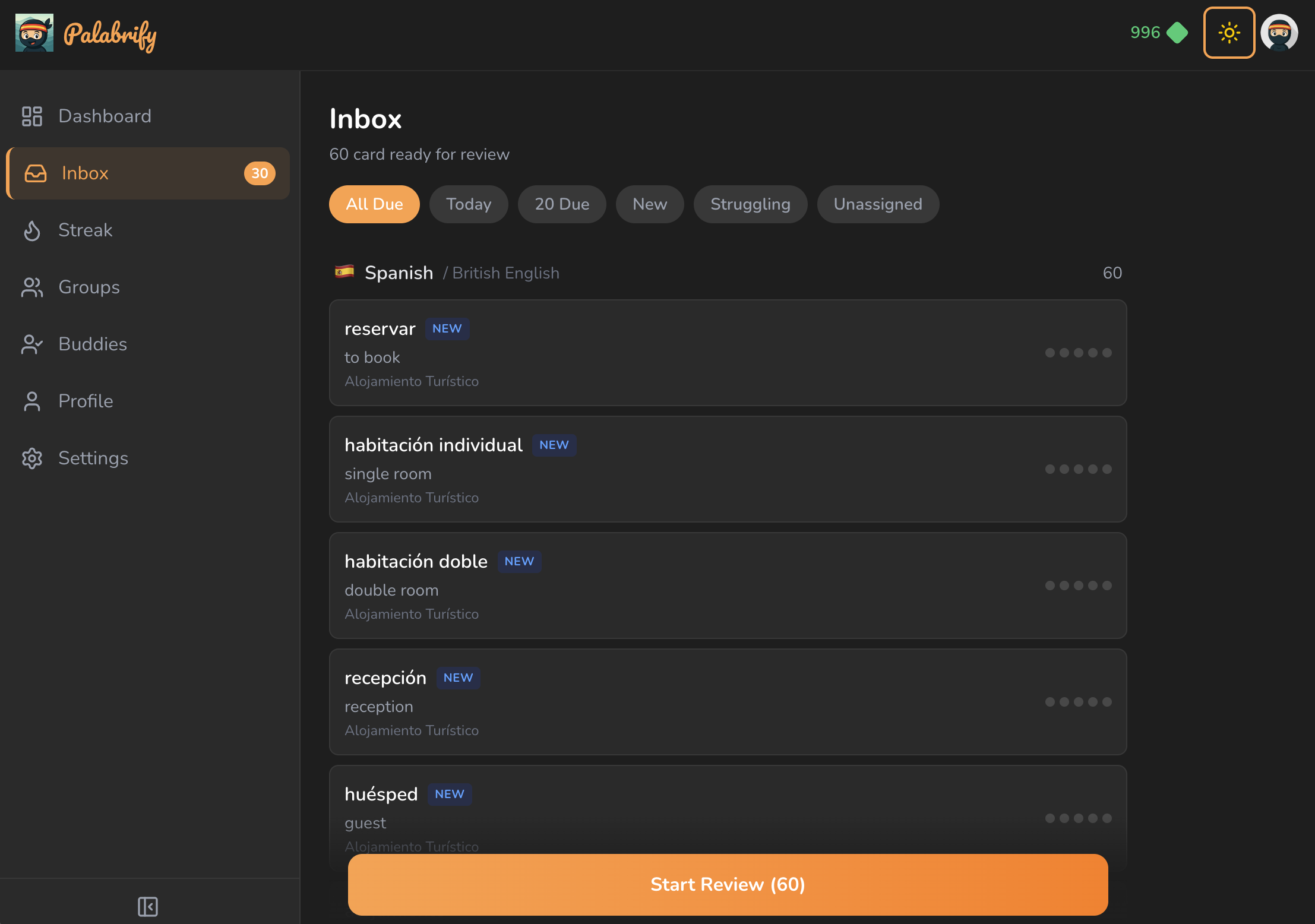Toggle light mode with the sun icon

click(x=1229, y=33)
